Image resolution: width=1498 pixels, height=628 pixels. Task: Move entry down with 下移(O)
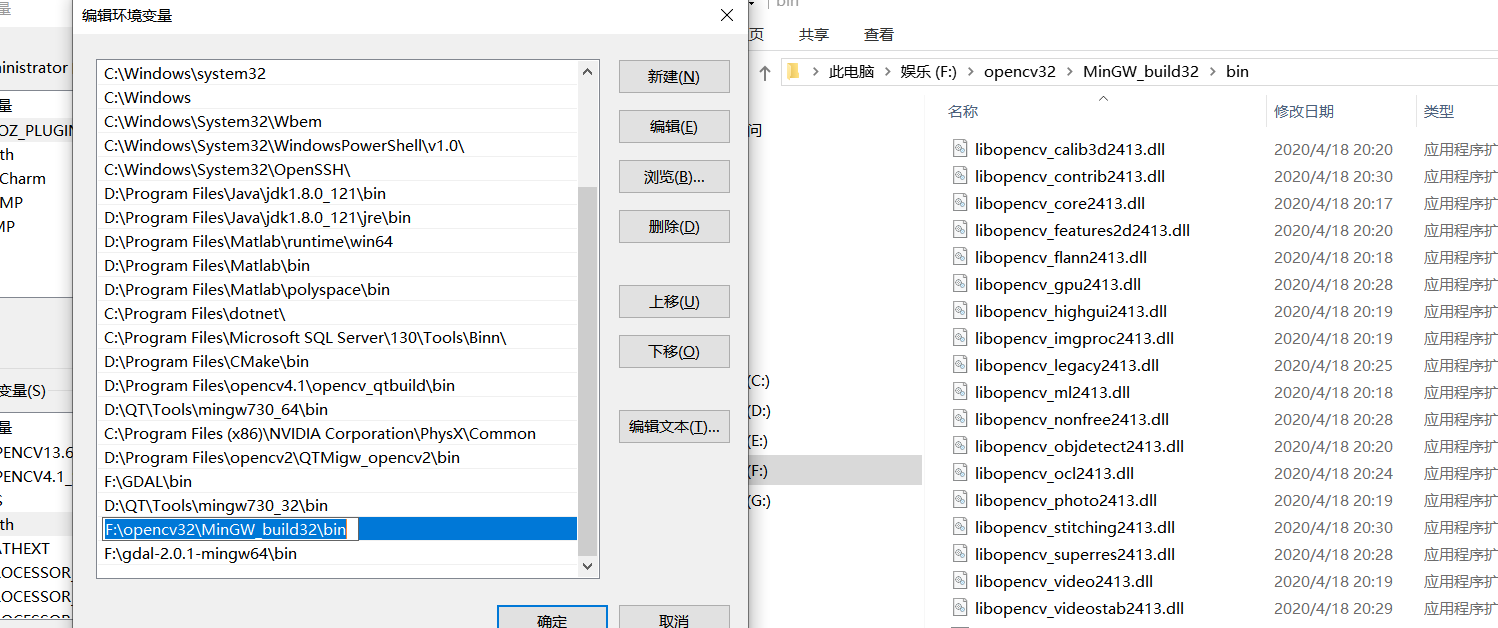(674, 352)
